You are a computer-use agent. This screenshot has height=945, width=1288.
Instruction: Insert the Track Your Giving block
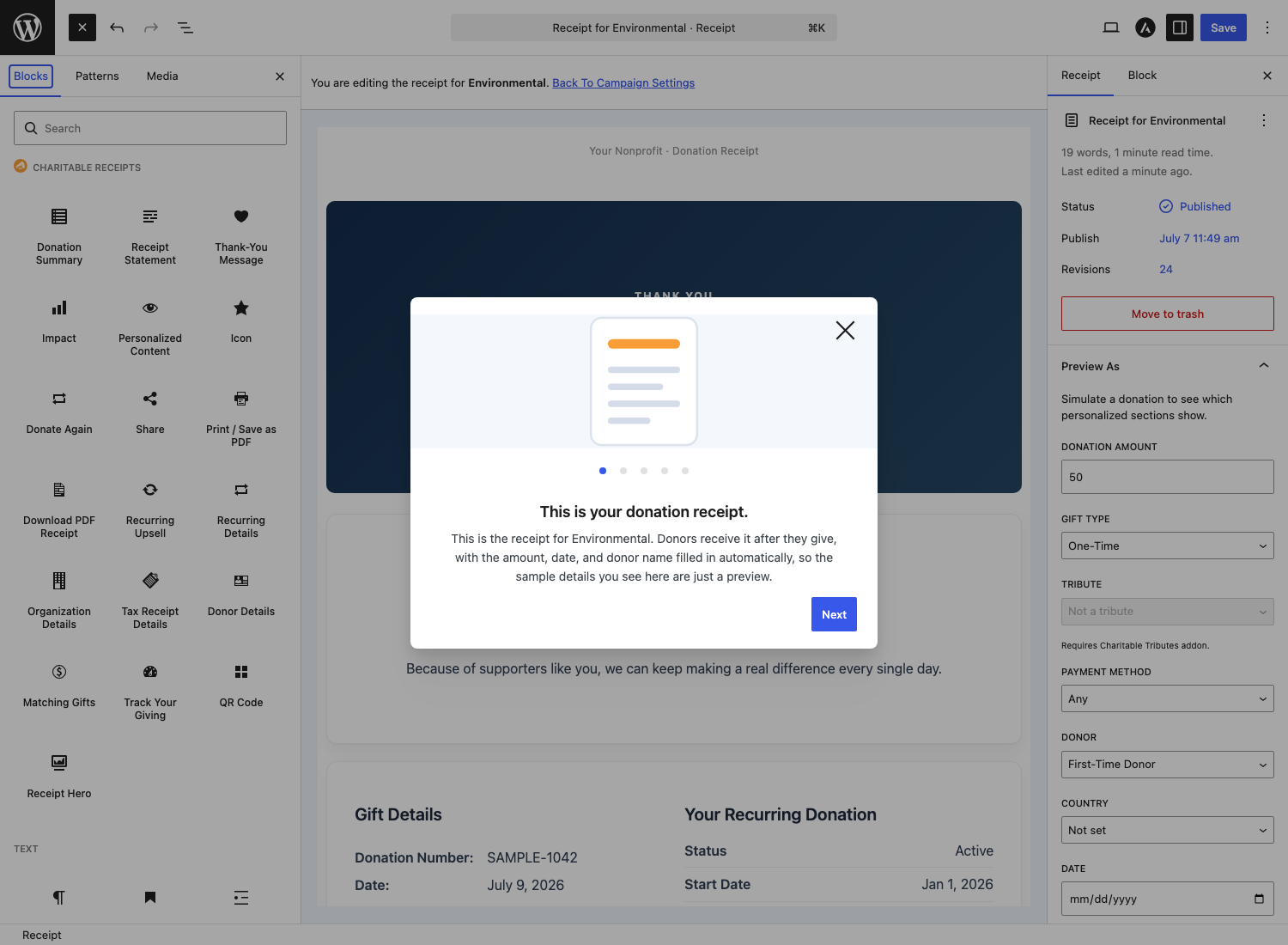coord(150,692)
